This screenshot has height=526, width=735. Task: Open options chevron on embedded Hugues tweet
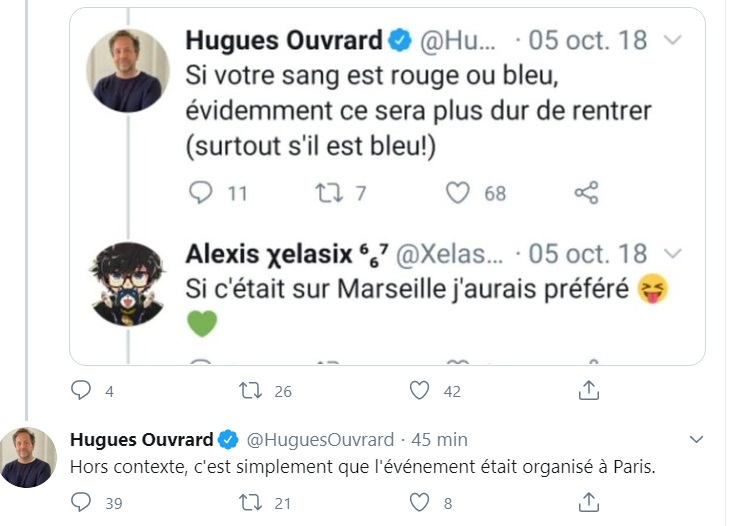(x=673, y=41)
